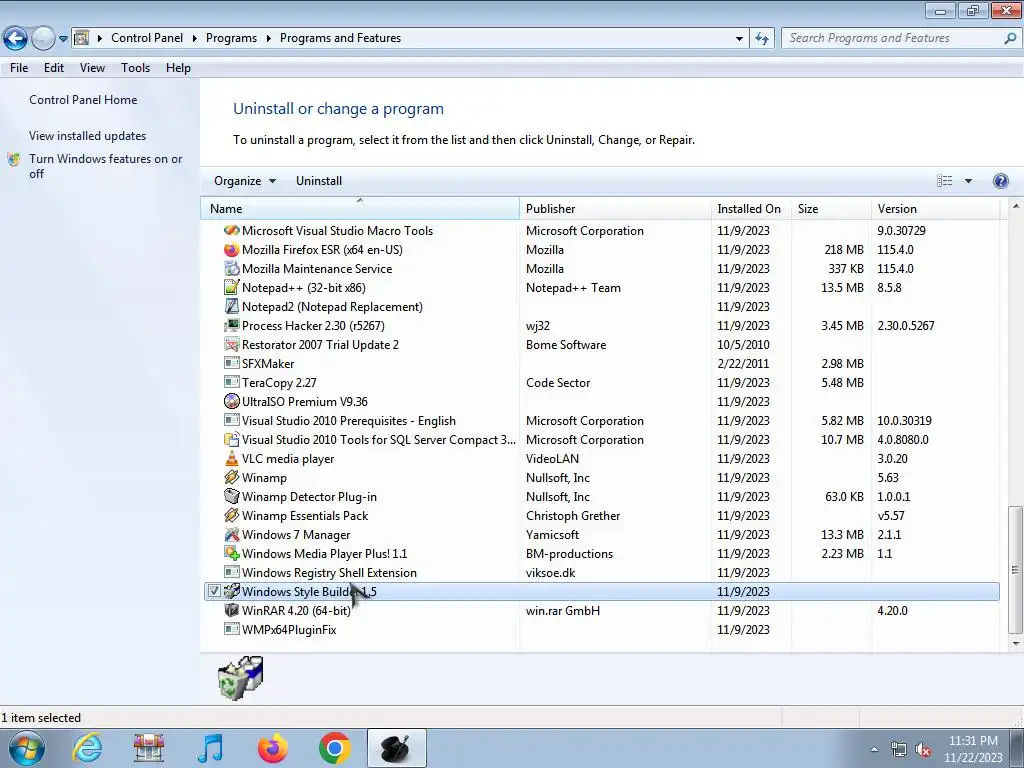Sort by the Version column header
The image size is (1024, 768).
[935, 209]
